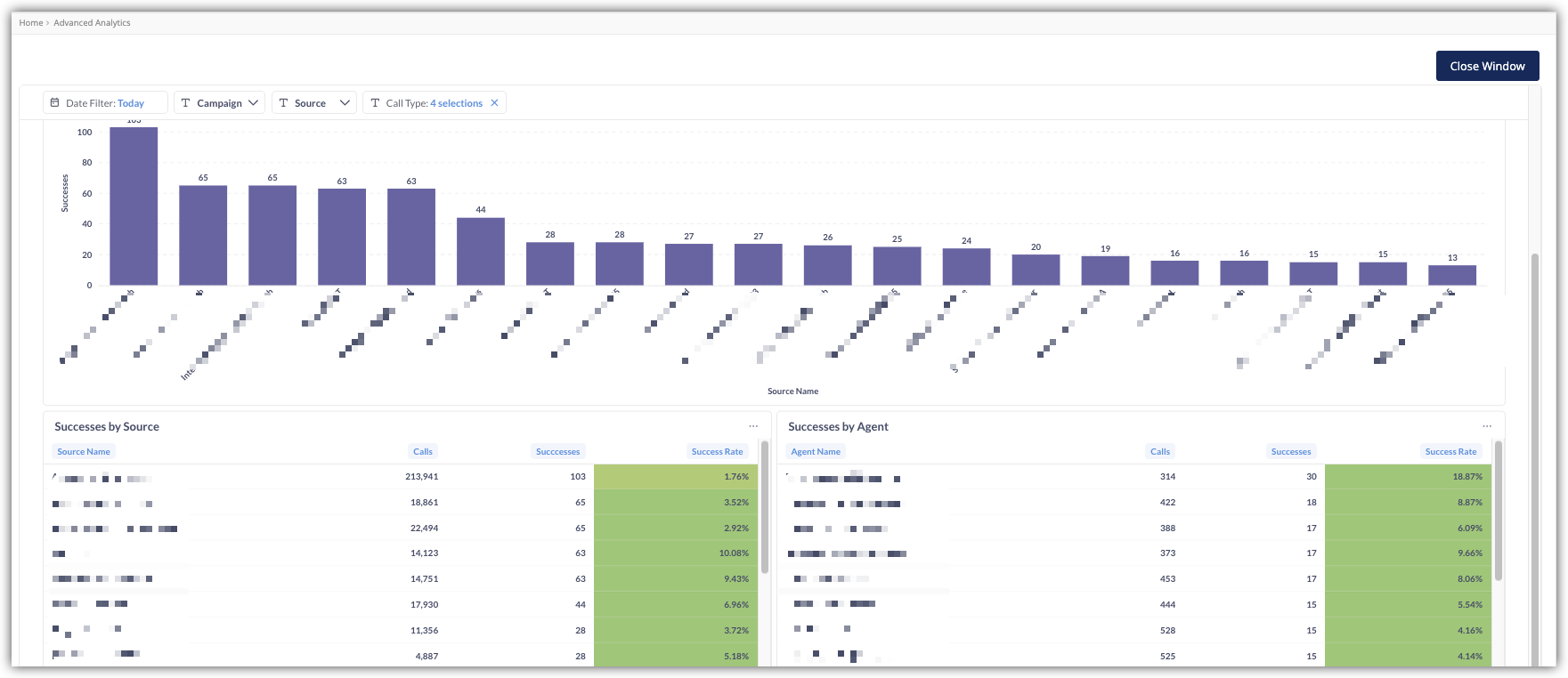The height and width of the screenshot is (678, 1568).
Task: Sort by the Source Name column header
Action: [84, 452]
